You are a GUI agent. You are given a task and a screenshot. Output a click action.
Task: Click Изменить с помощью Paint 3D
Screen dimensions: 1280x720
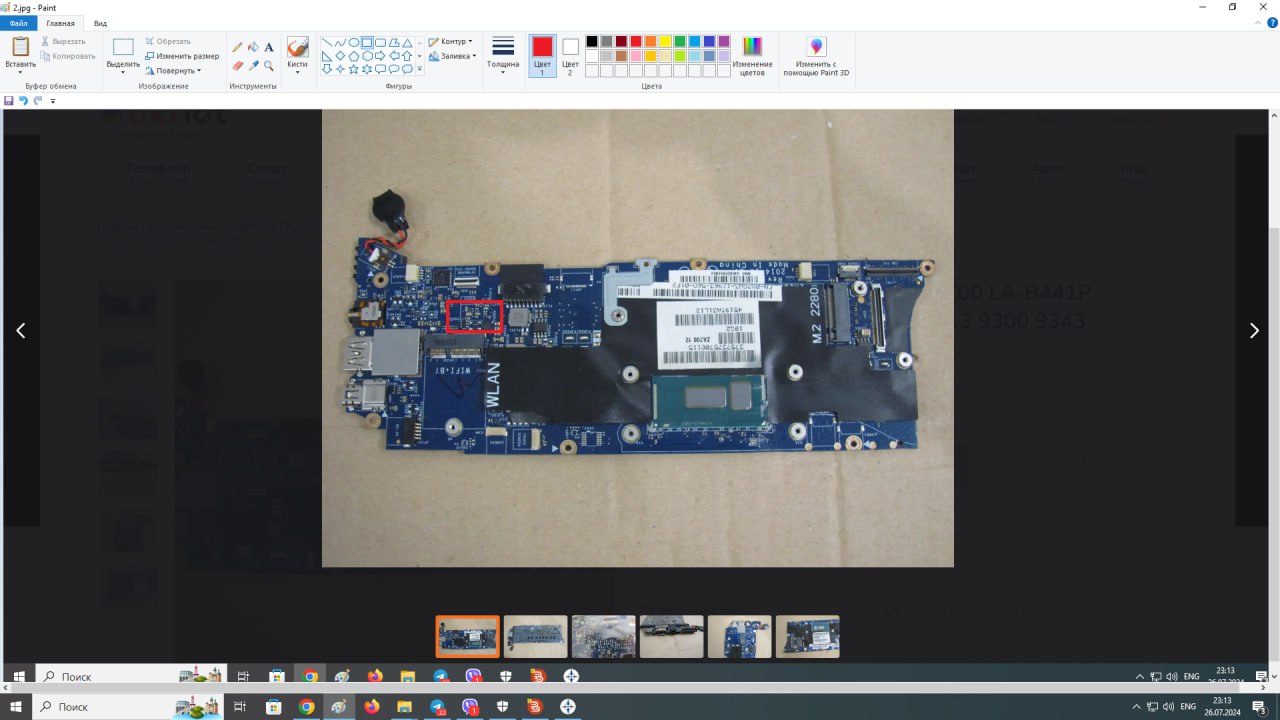(817, 55)
